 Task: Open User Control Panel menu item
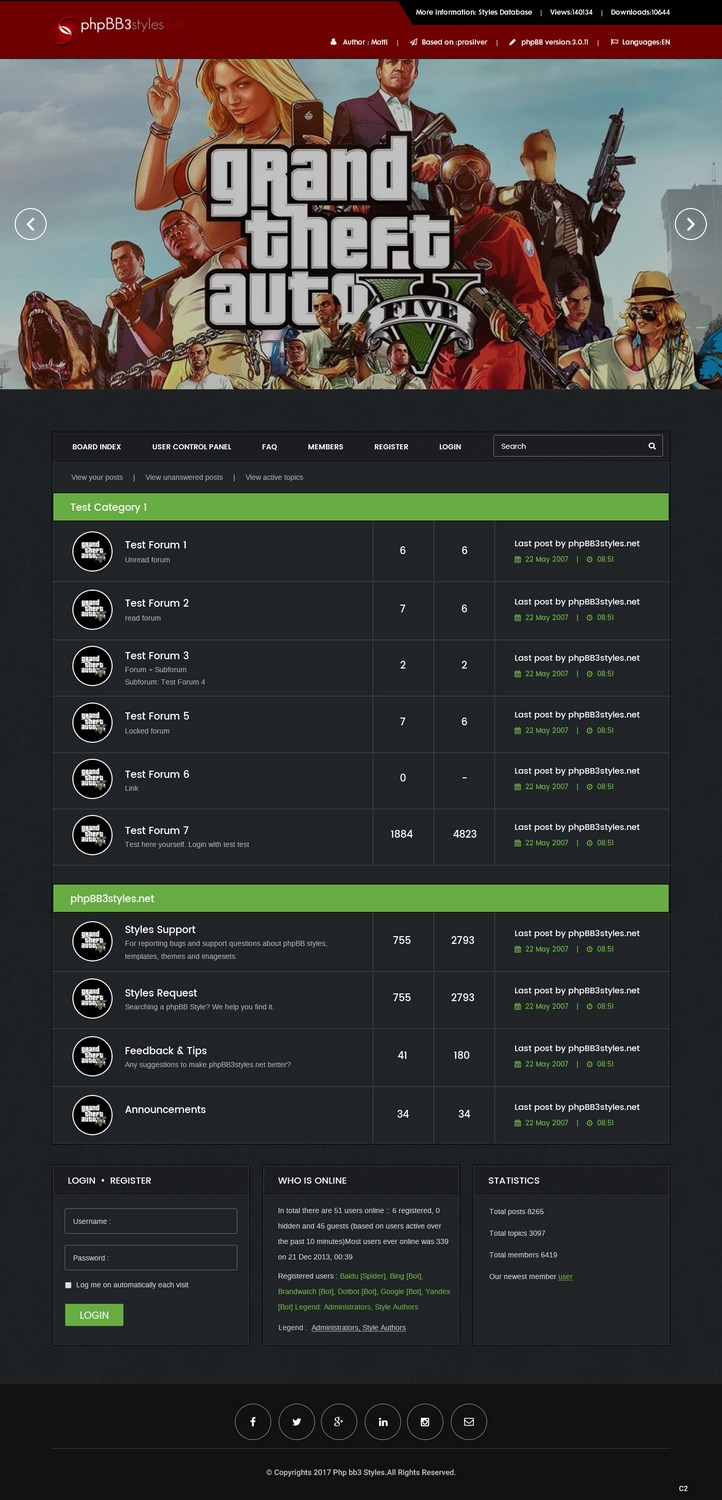tap(192, 447)
